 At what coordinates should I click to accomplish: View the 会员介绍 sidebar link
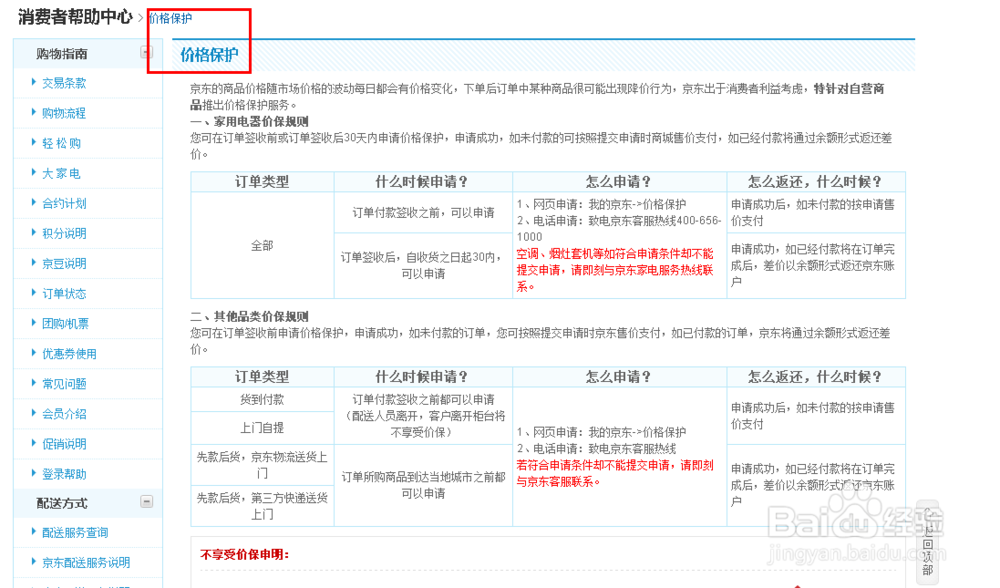point(64,413)
